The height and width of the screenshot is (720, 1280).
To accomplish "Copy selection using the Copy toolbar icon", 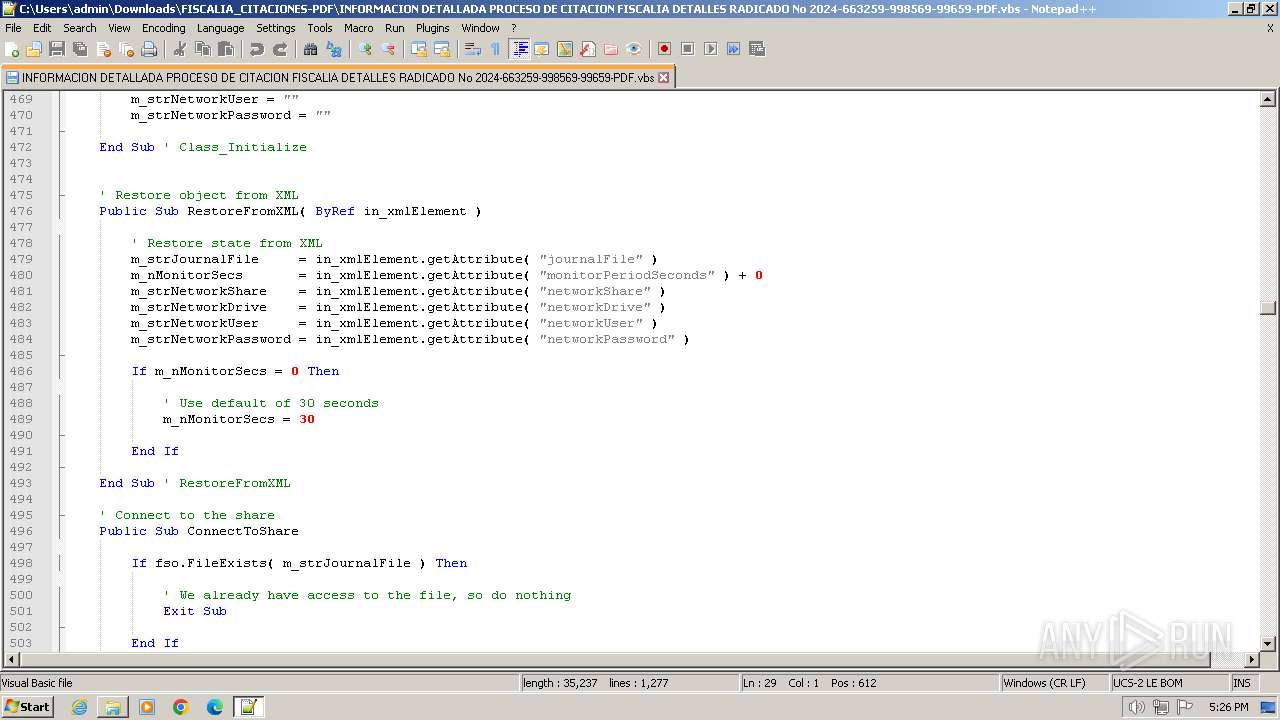I will point(203,49).
